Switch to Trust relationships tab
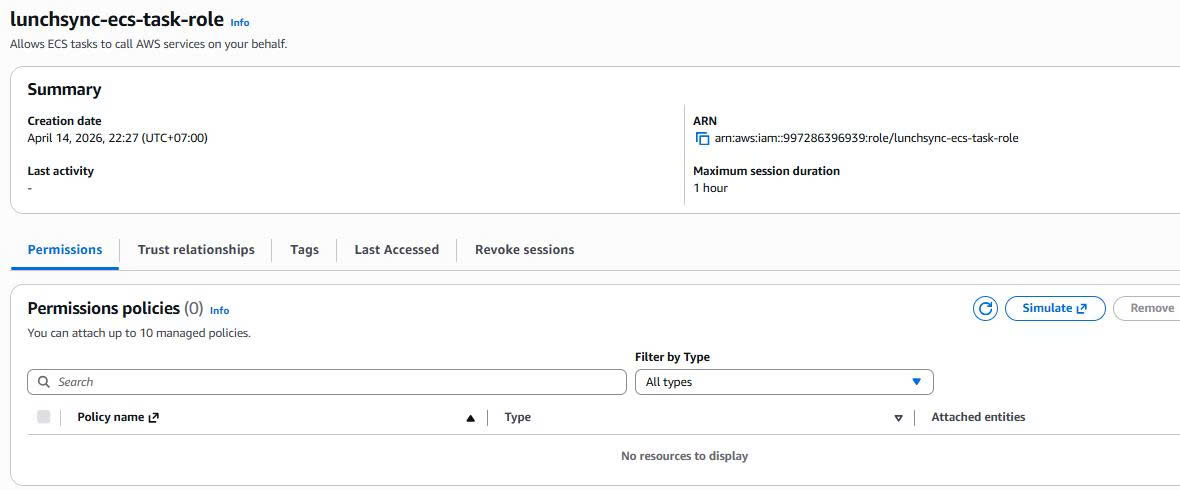This screenshot has width=1180, height=490. pyautogui.click(x=196, y=250)
